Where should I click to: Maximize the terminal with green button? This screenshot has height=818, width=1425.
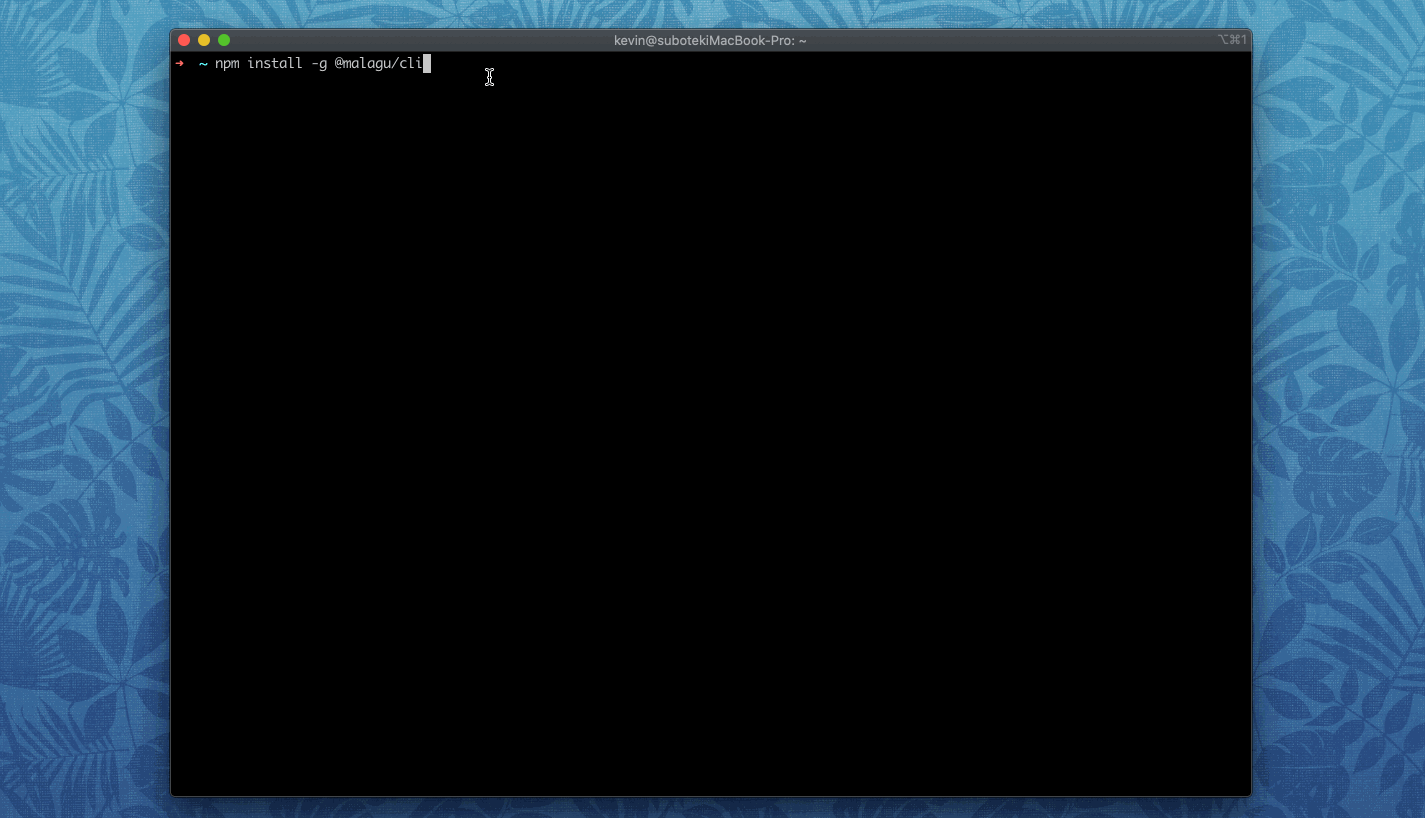(x=224, y=40)
